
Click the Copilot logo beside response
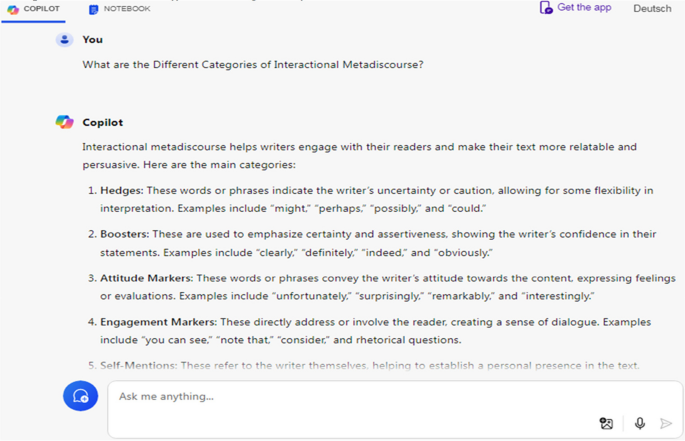tap(65, 122)
